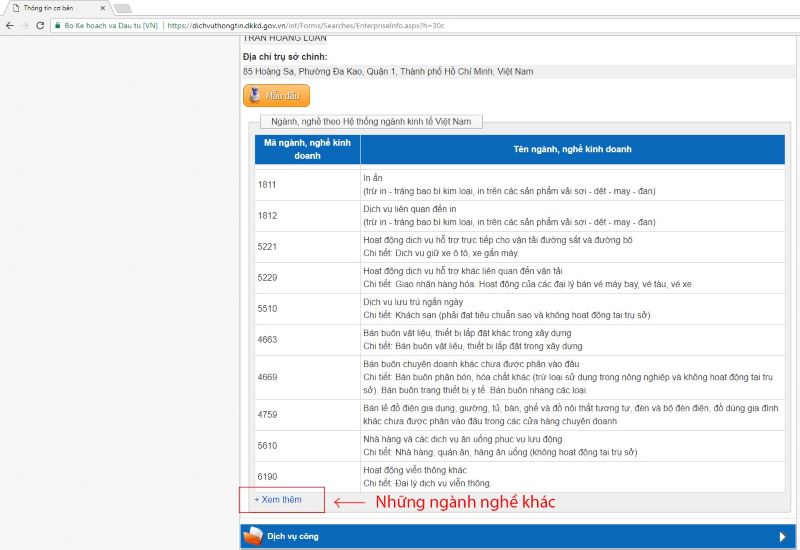Click the 'Dịch vụ công' bar icon

[x=253, y=536]
